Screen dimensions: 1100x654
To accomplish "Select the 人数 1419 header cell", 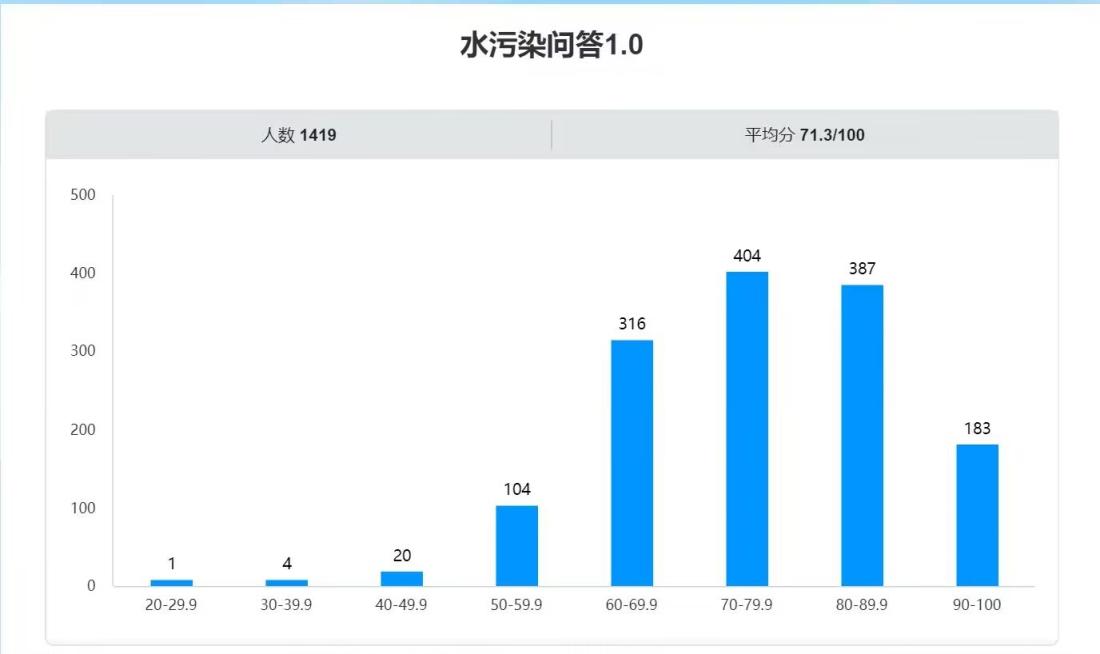I will (298, 135).
